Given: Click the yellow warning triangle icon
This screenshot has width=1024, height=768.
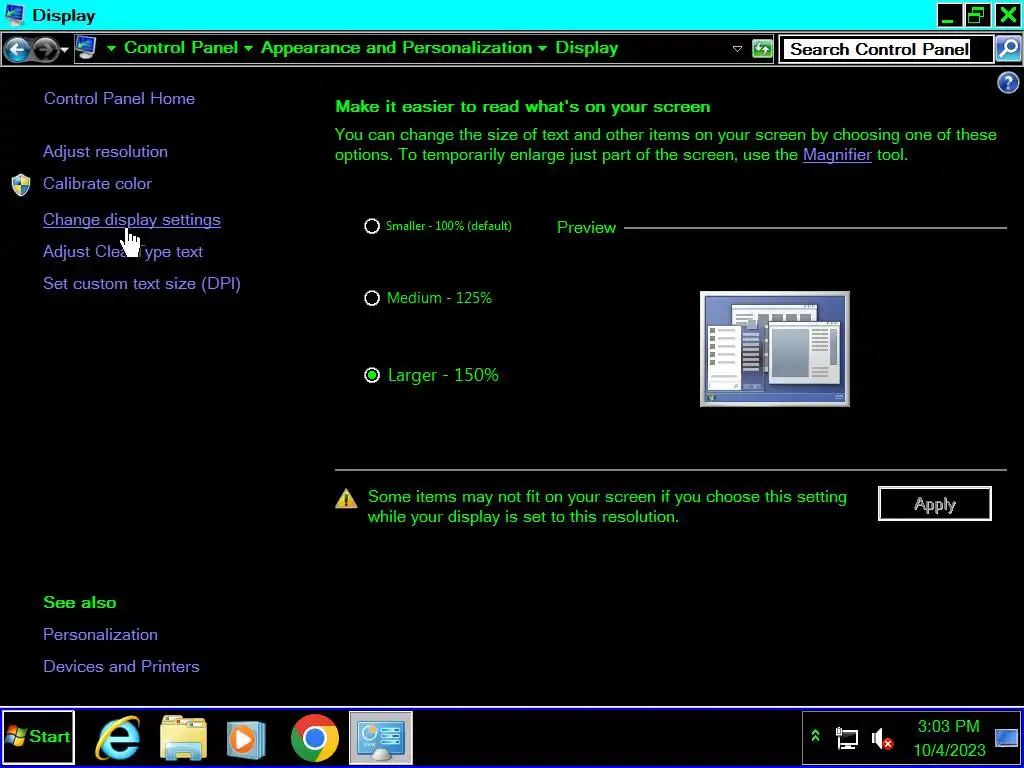Looking at the screenshot, I should (x=346, y=499).
